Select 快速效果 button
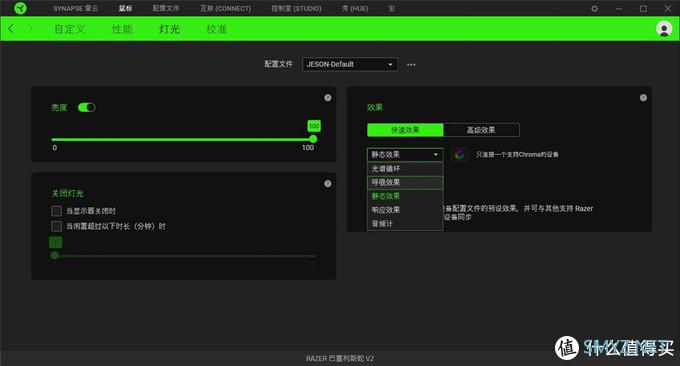The width and height of the screenshot is (680, 366). (405, 130)
